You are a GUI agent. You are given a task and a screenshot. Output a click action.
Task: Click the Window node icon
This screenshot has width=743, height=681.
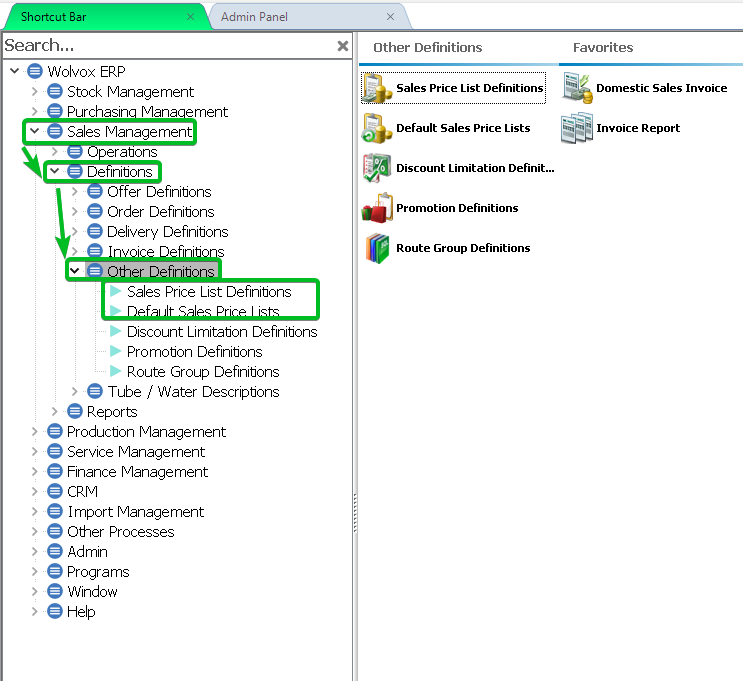[x=55, y=591]
